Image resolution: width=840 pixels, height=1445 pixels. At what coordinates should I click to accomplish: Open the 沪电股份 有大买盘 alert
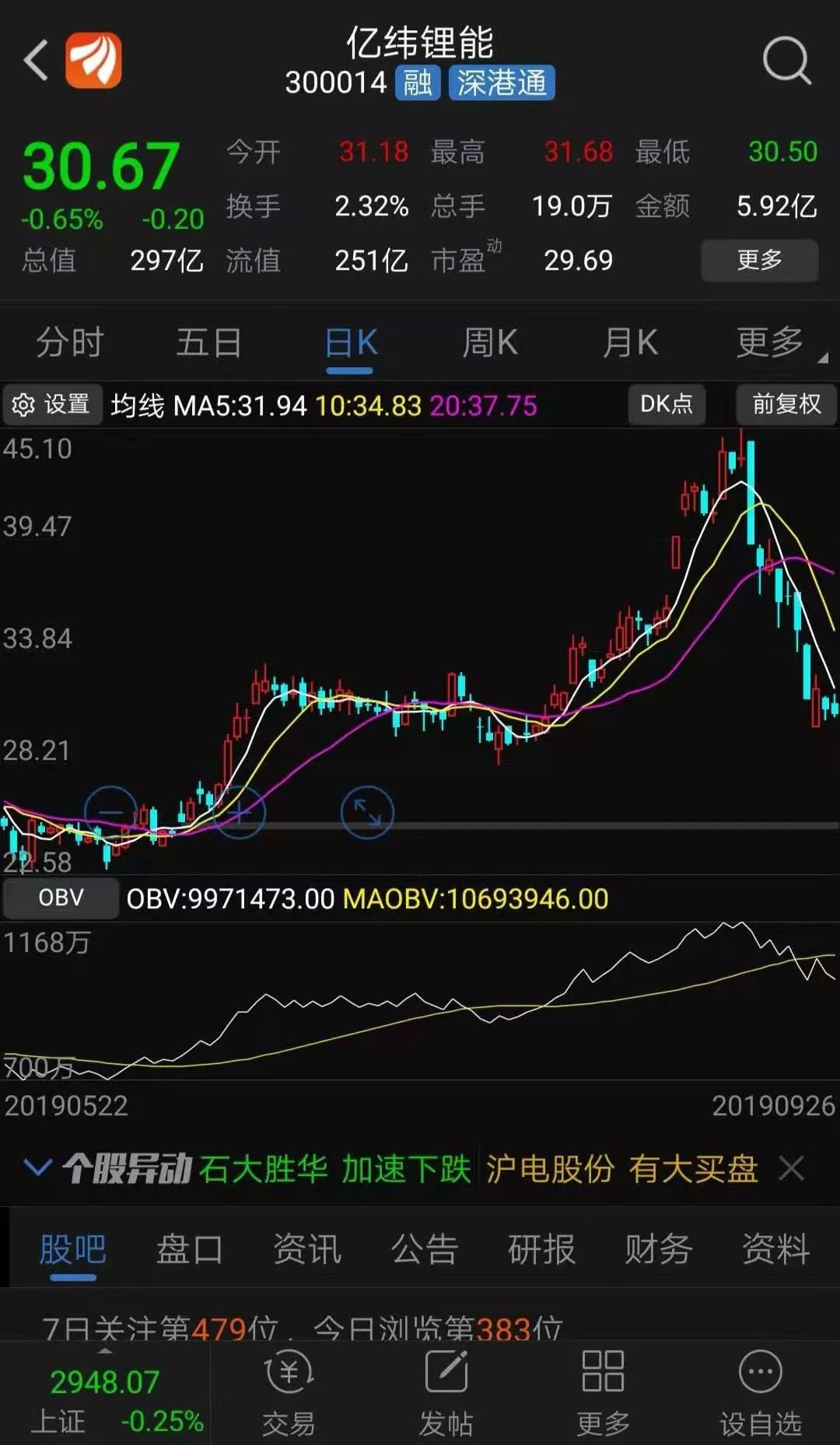point(622,1168)
